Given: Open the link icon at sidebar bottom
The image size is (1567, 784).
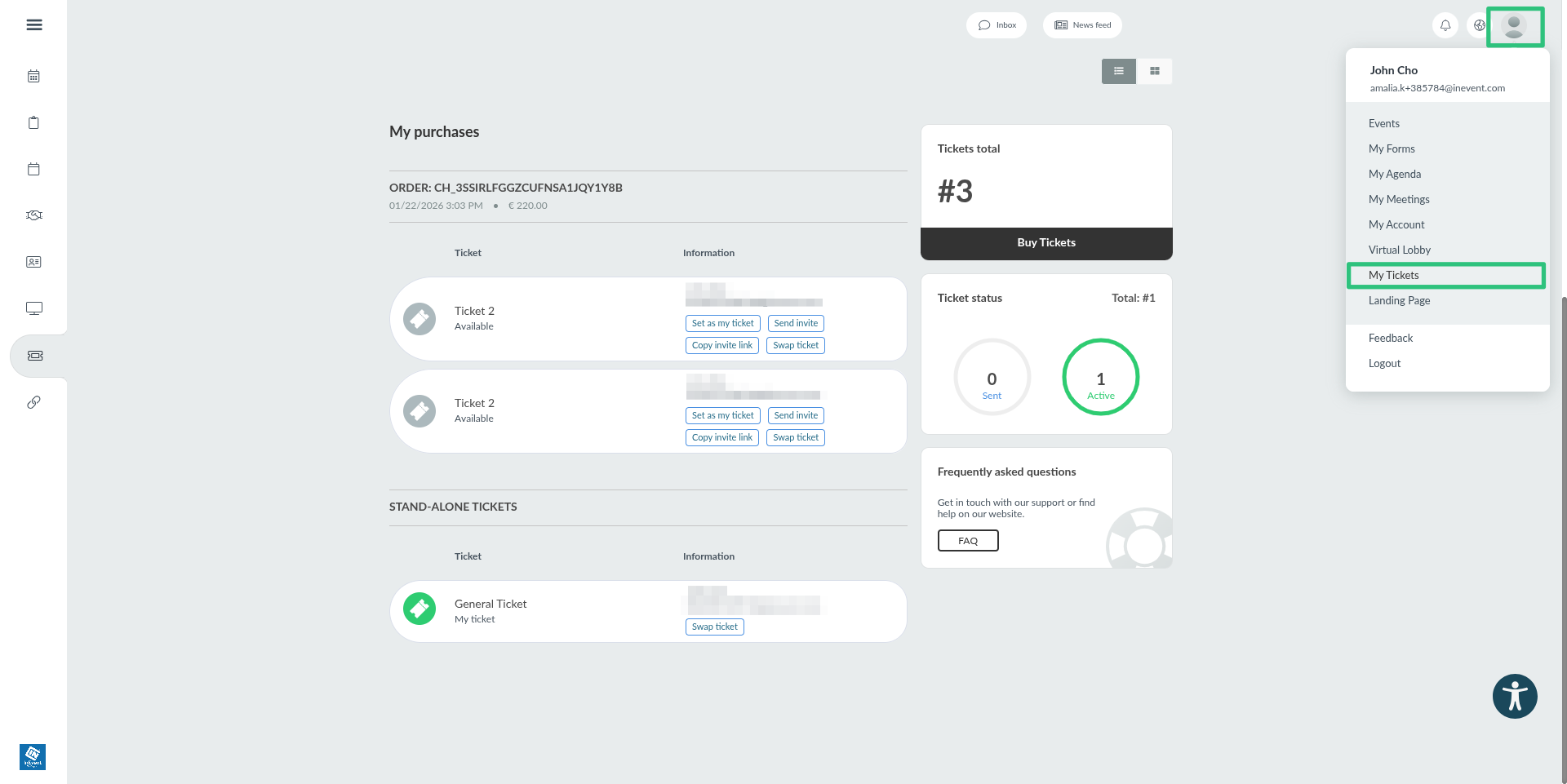Looking at the screenshot, I should 33,401.
